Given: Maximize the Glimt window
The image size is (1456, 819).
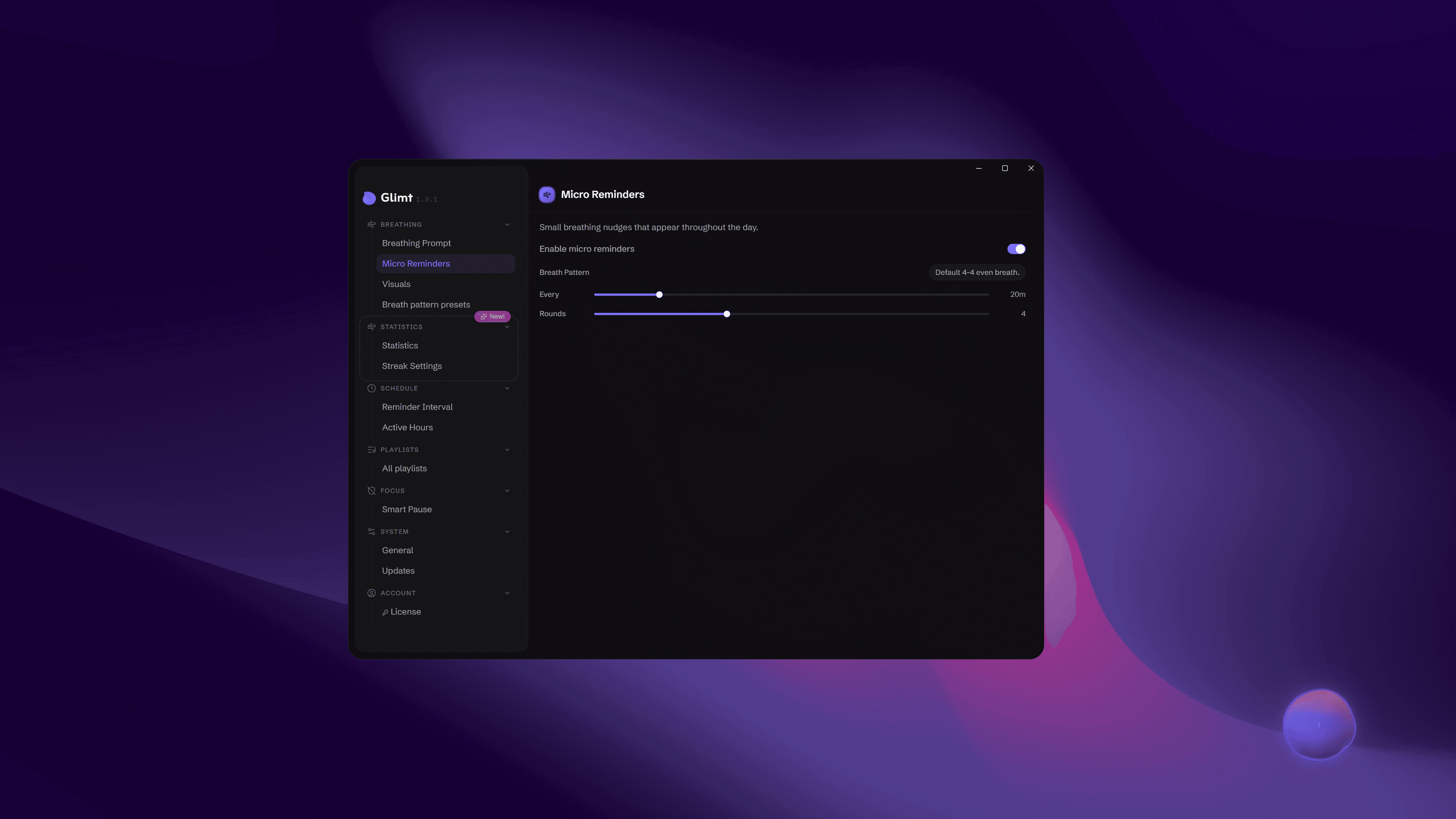Looking at the screenshot, I should pos(1005,168).
